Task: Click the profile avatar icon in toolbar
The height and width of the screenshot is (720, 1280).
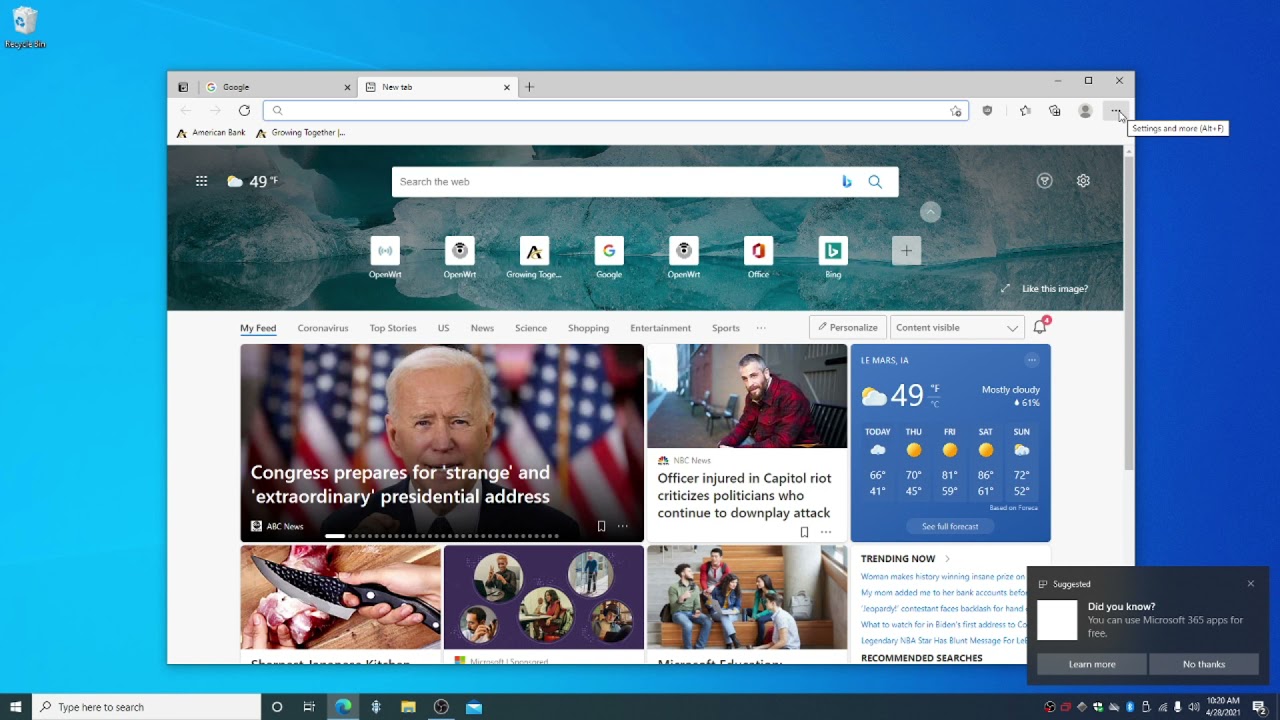Action: coord(1085,111)
